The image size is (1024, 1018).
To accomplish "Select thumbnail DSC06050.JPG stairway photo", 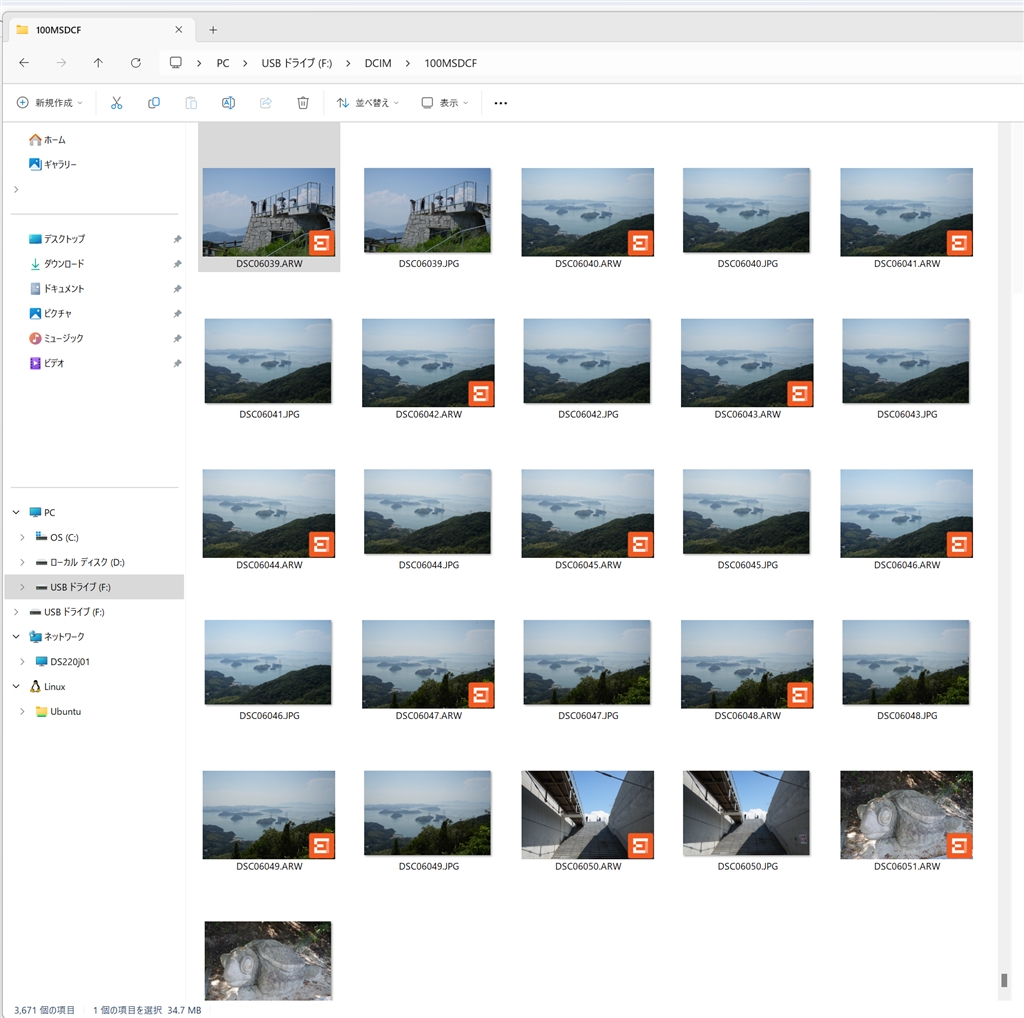I will 746,813.
